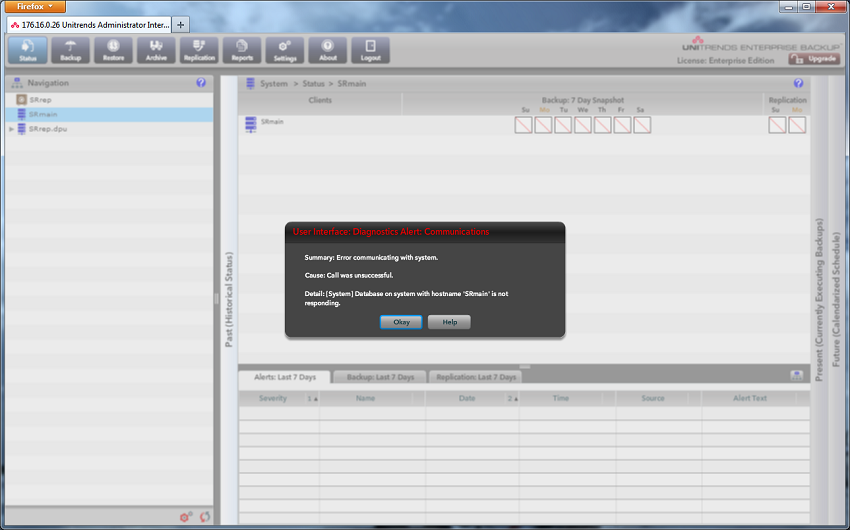Open the About toolbar section
Image resolution: width=850 pixels, height=530 pixels.
coord(327,50)
